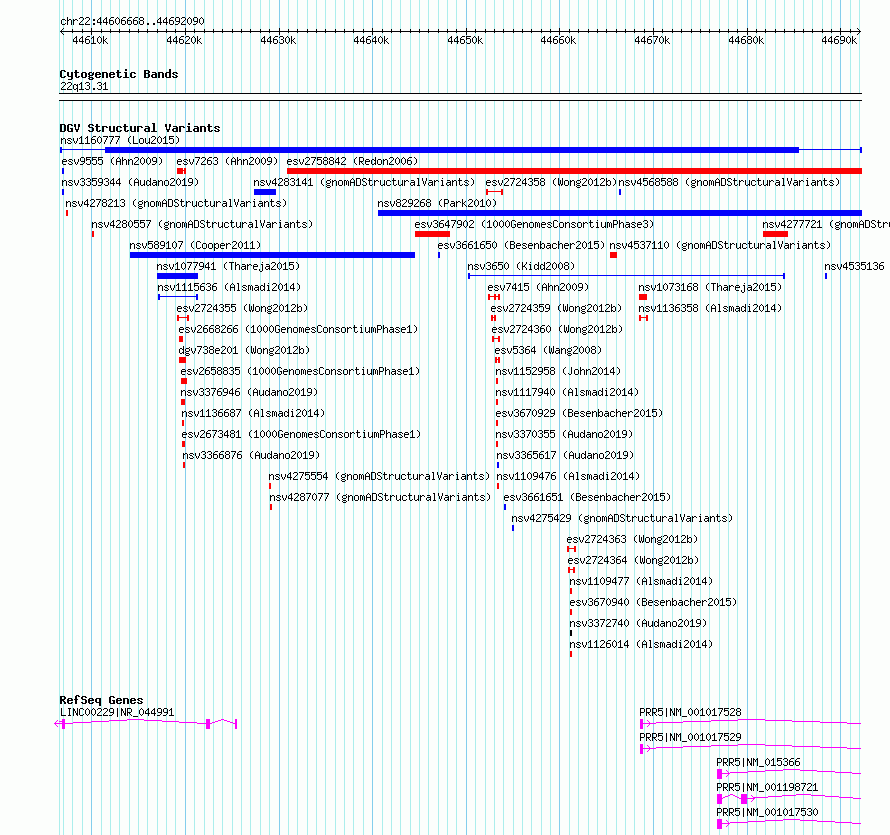Screen dimensions: 890x835
Task: Open nsv4287077 (gnomADStructuralVariants) label
Action: pyautogui.click(x=380, y=497)
